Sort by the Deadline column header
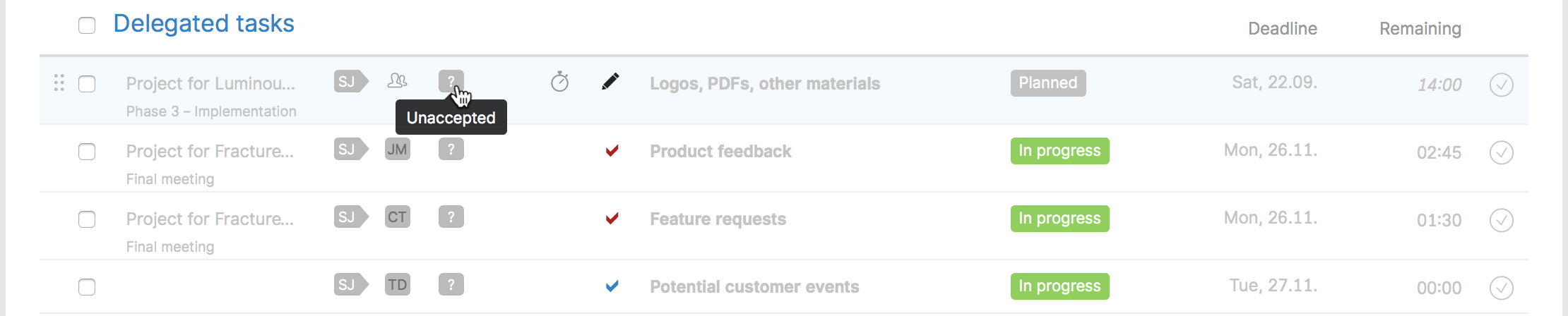The image size is (1568, 316). tap(1282, 29)
